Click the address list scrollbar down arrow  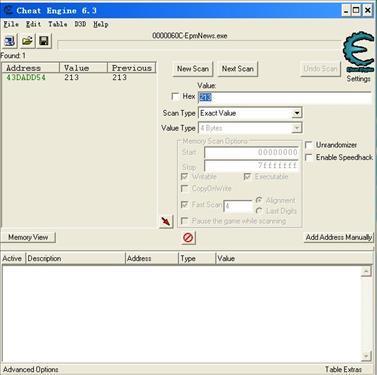coord(366,356)
